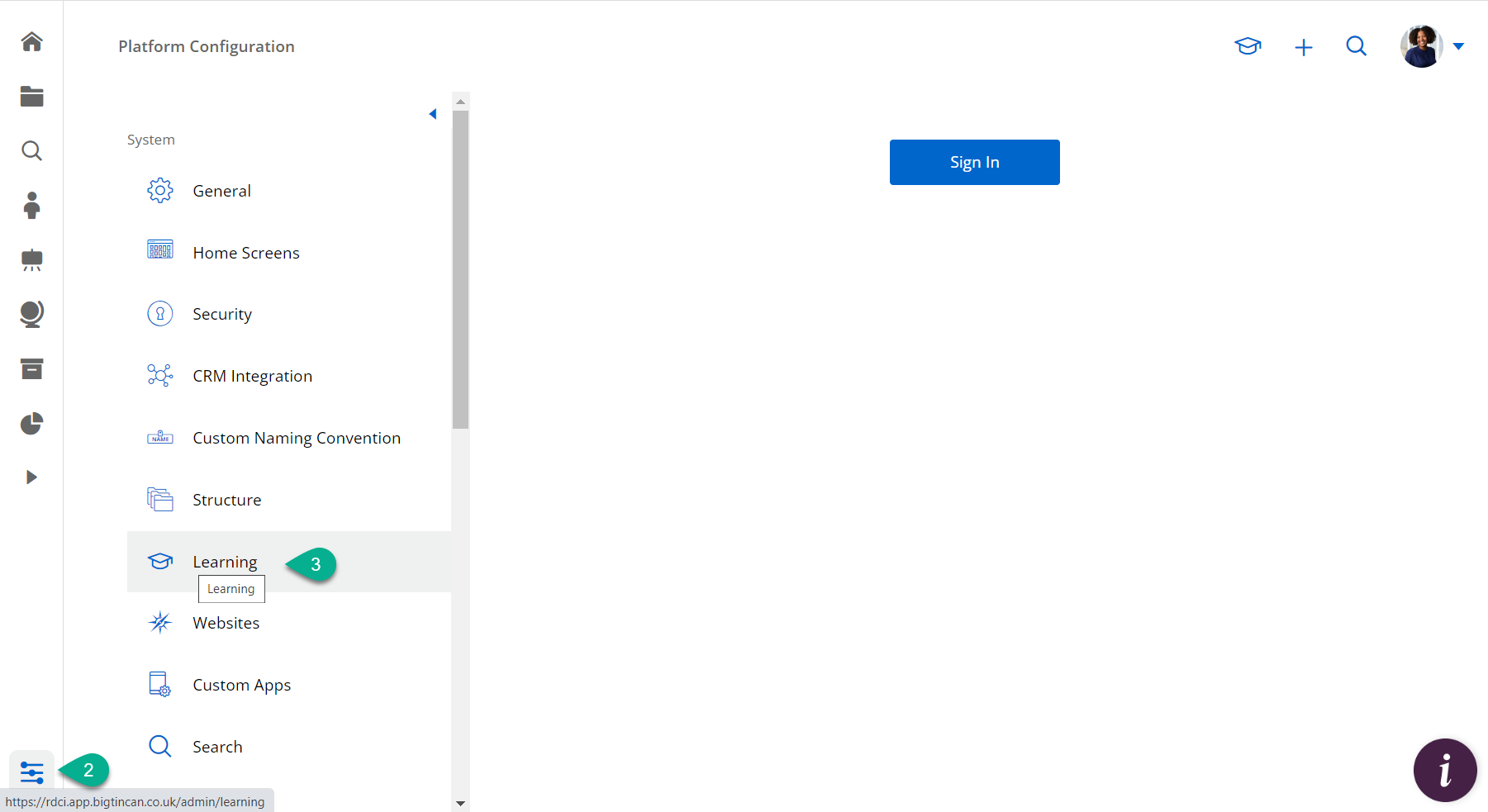Viewport: 1488px width, 812px height.
Task: Click the menu scrollbar up arrow
Action: [x=461, y=101]
